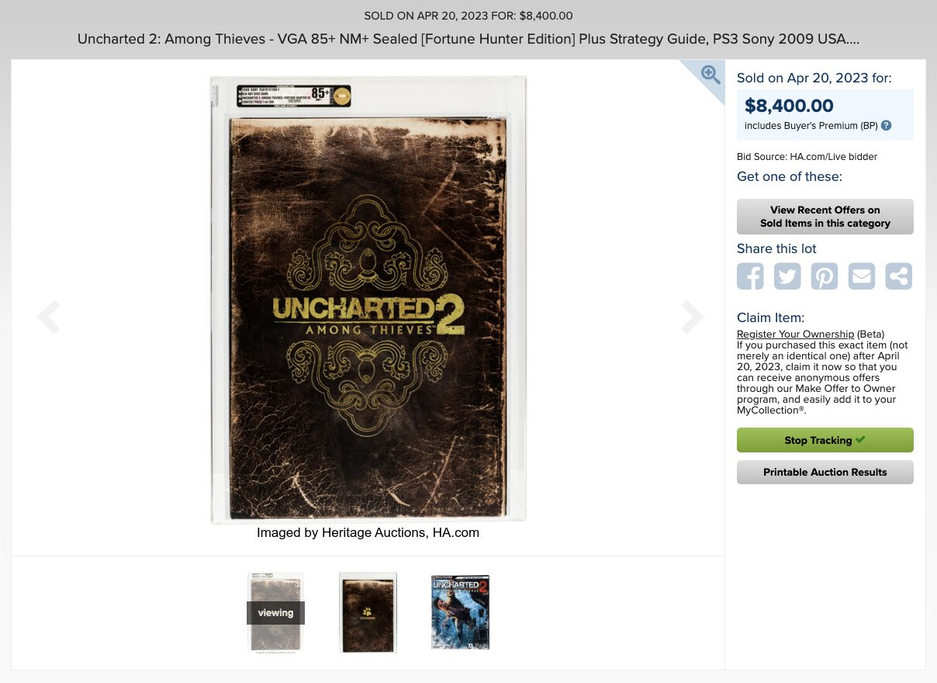Click the main Uncharted 2 lot image

pos(368,299)
